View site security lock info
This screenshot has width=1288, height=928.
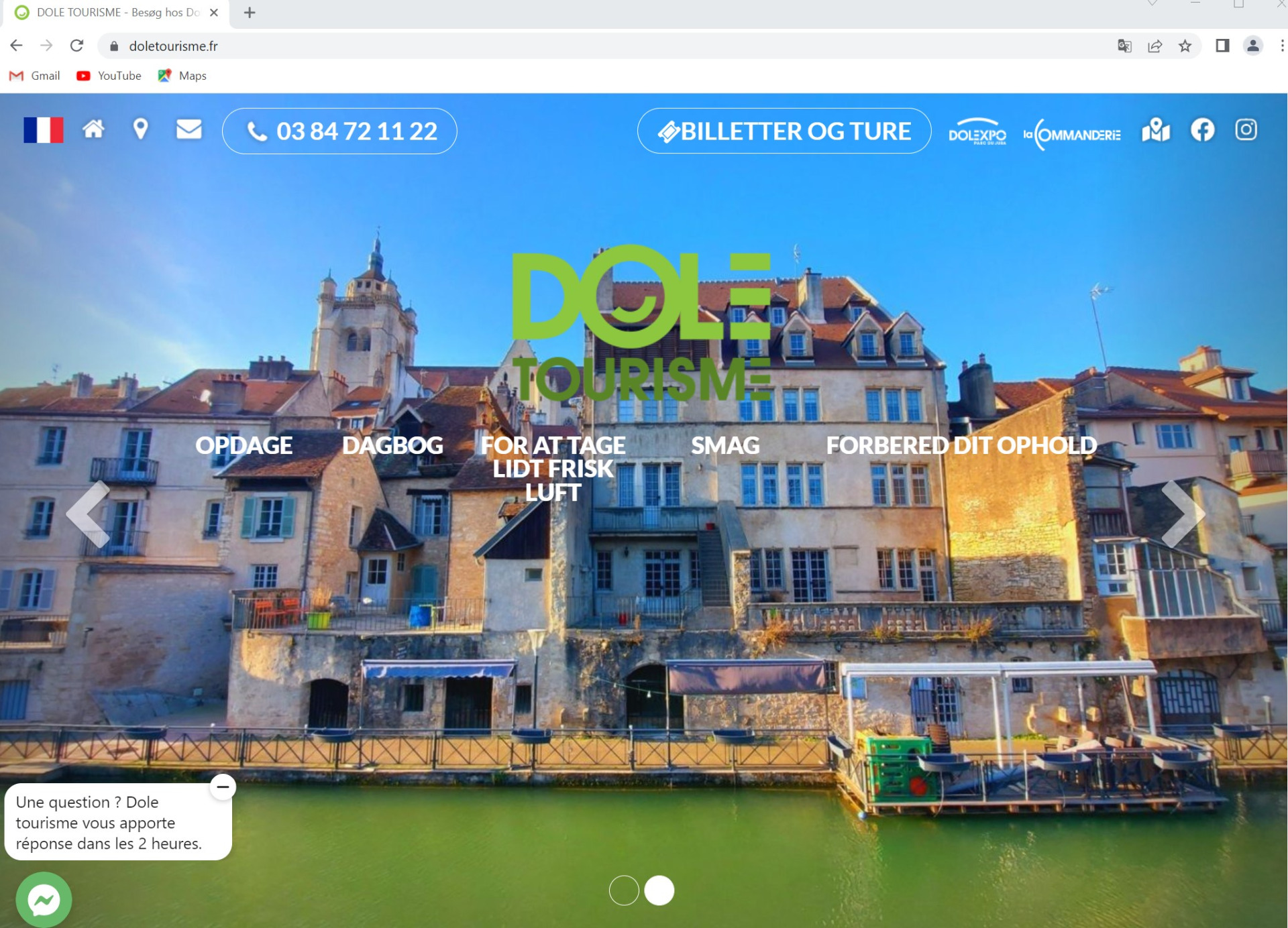tap(114, 46)
